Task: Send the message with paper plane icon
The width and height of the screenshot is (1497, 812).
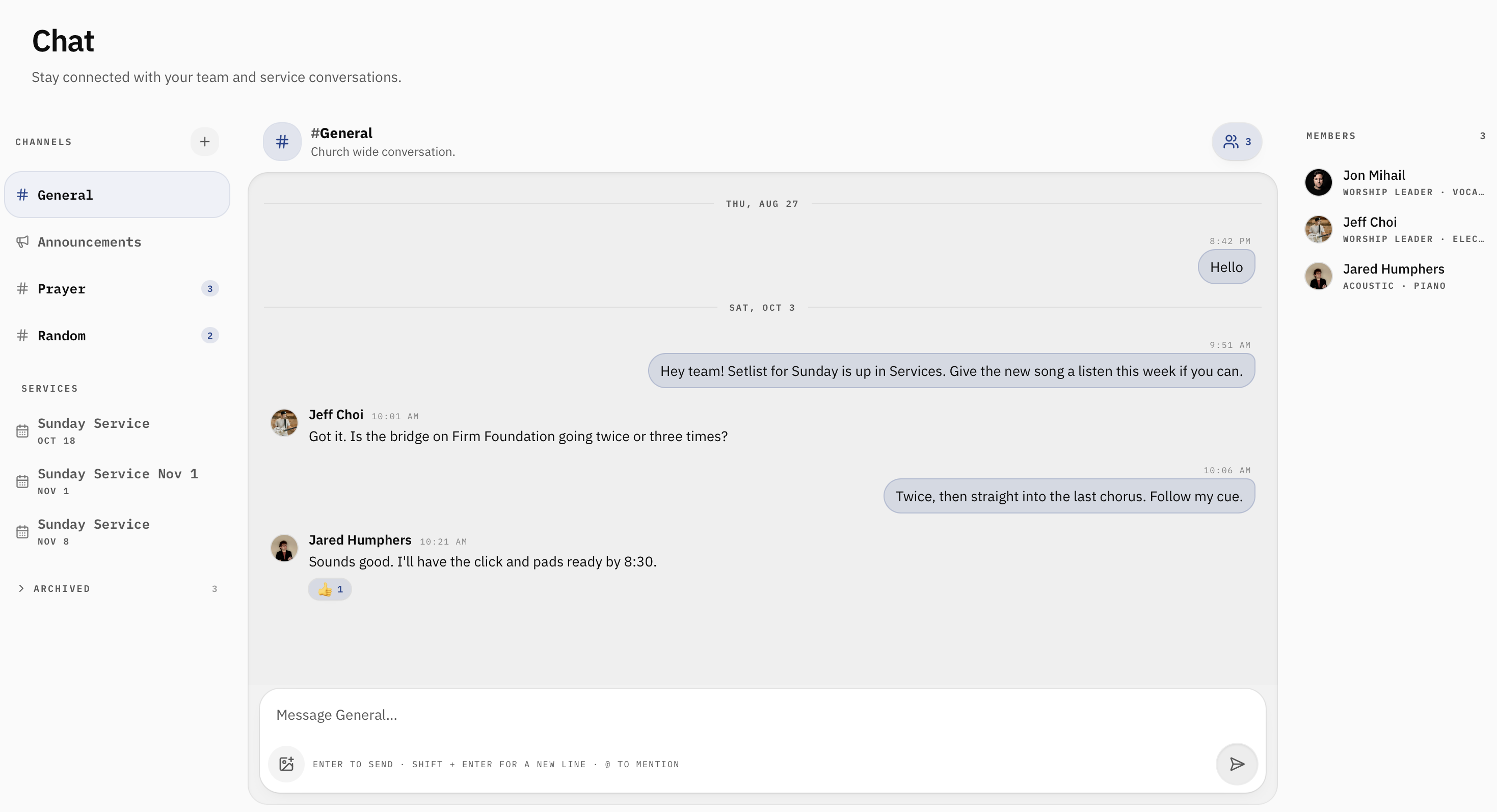Action: [x=1237, y=764]
